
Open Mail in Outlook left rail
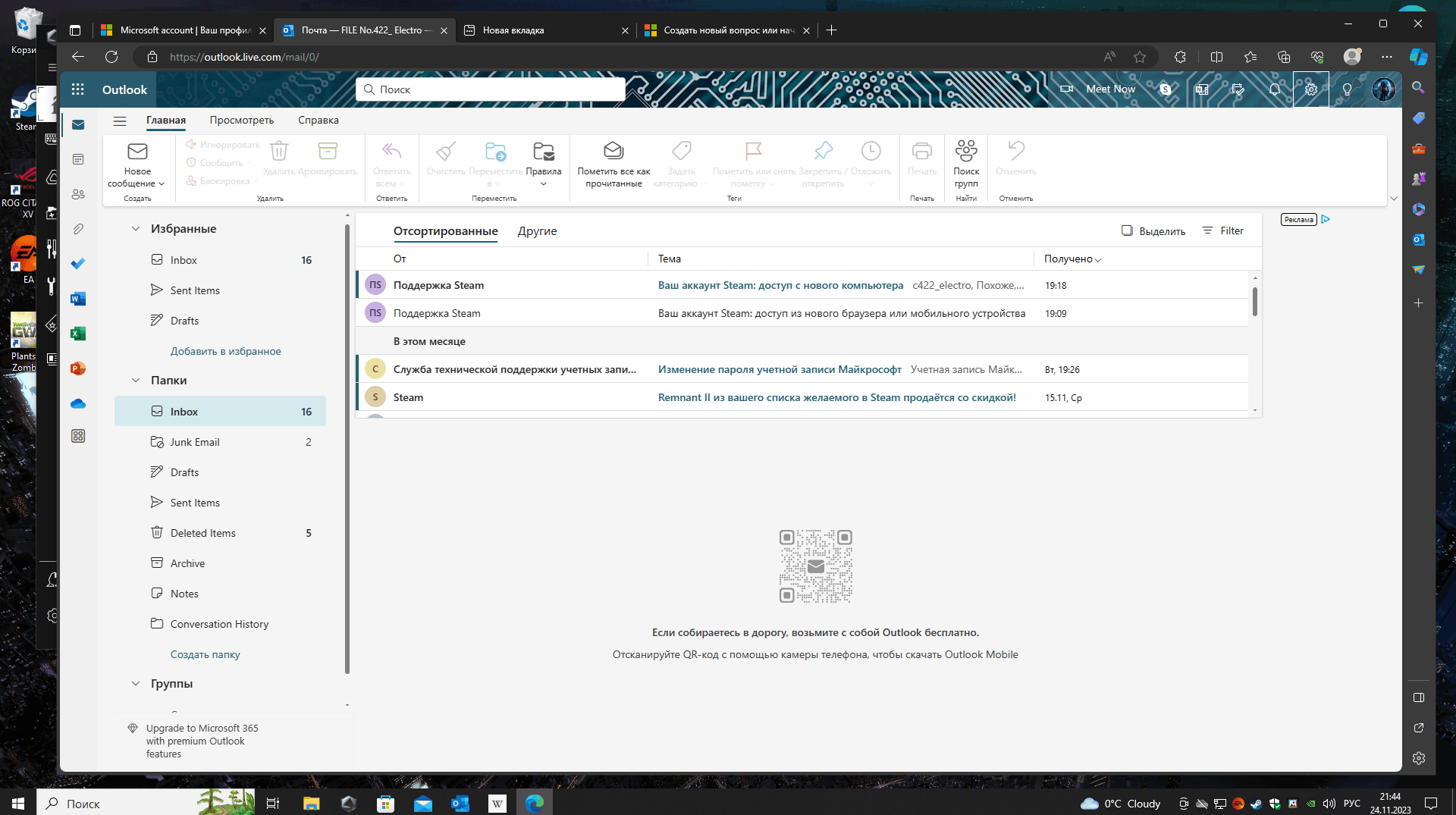78,124
